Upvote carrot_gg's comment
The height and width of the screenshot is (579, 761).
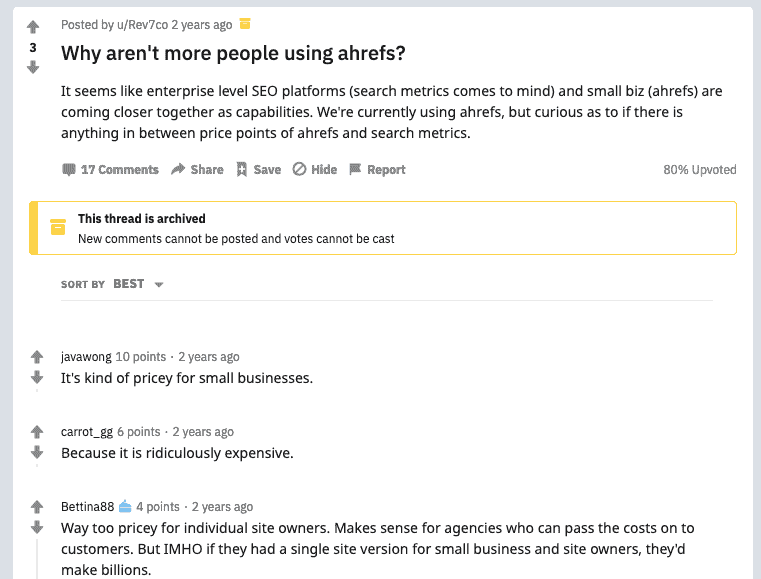pos(37,431)
